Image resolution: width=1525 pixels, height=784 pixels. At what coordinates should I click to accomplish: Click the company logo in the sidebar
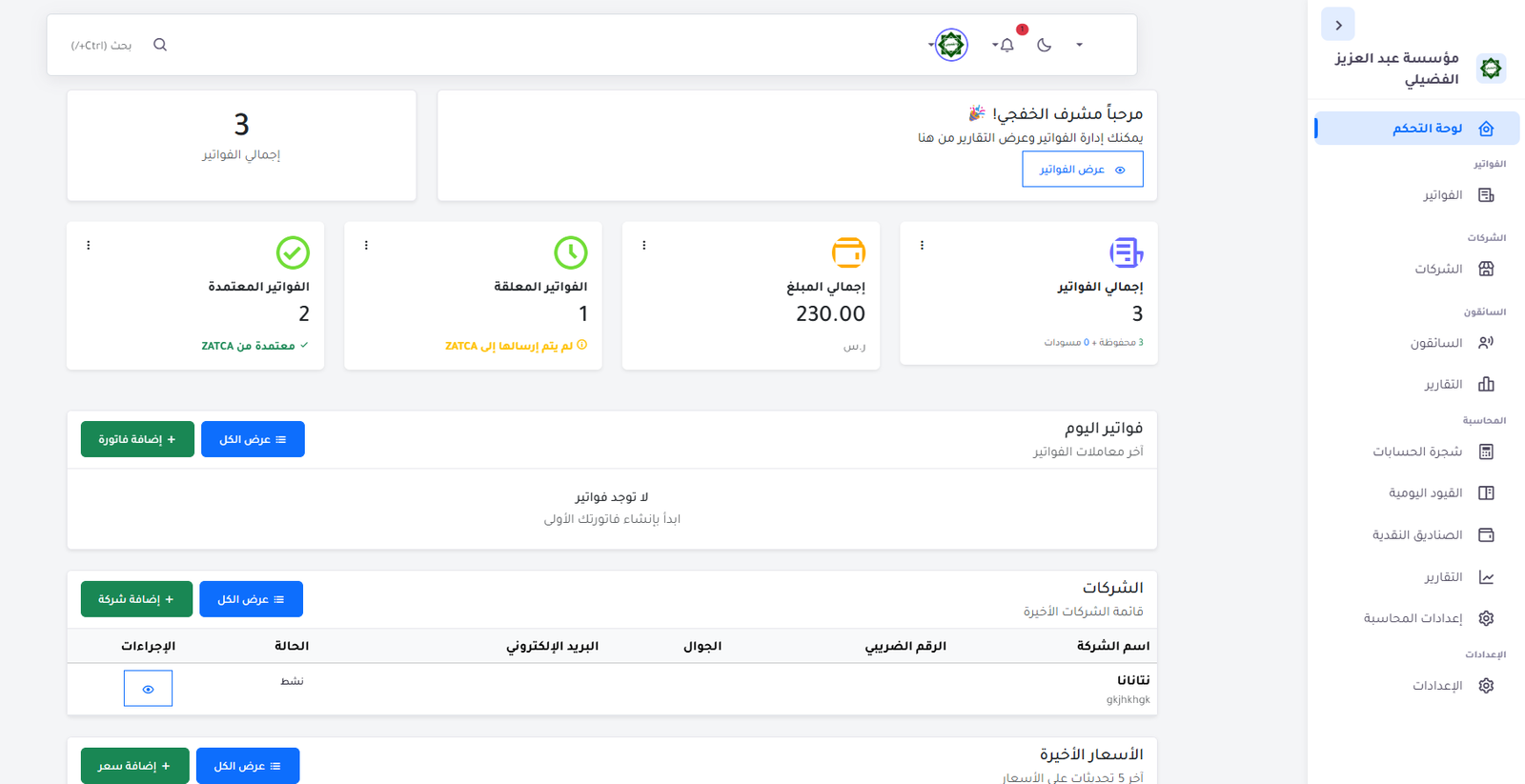[1491, 69]
